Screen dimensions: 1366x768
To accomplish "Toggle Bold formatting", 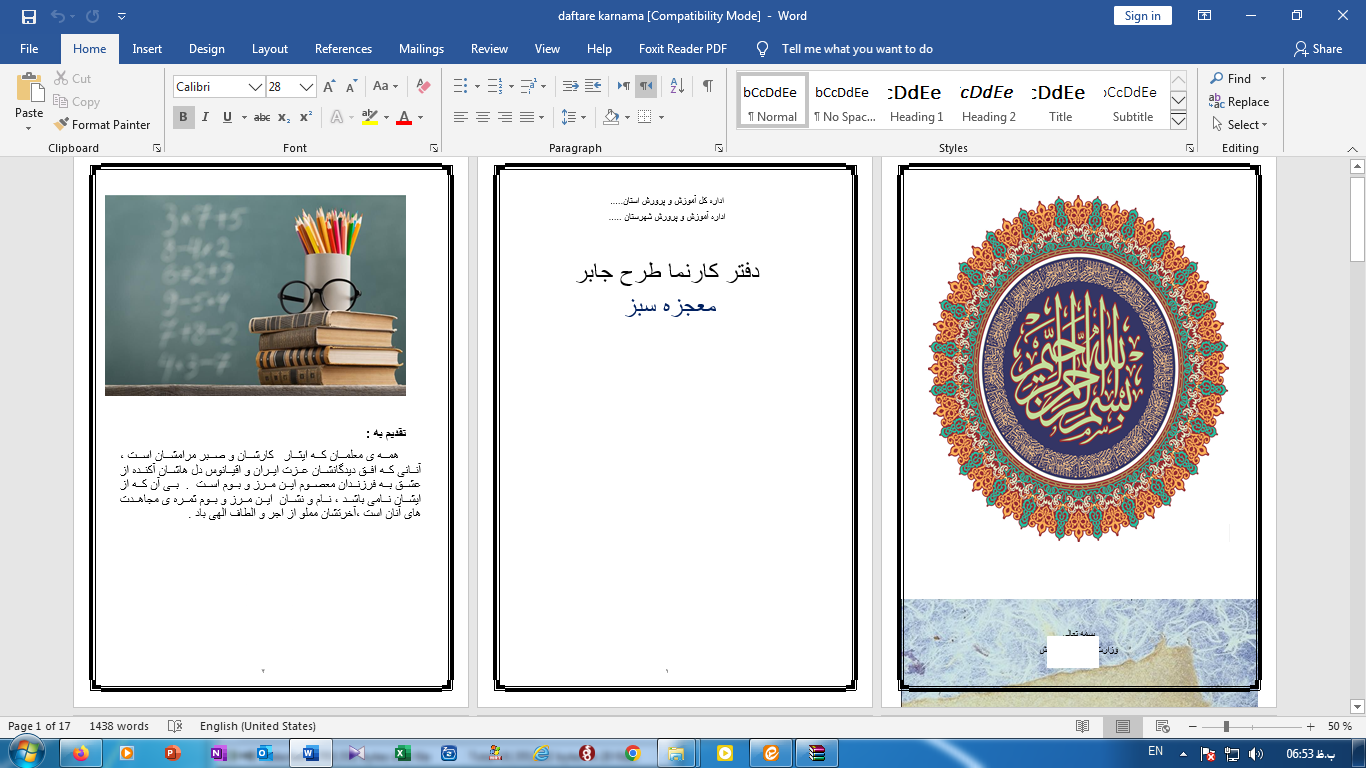I will (184, 117).
